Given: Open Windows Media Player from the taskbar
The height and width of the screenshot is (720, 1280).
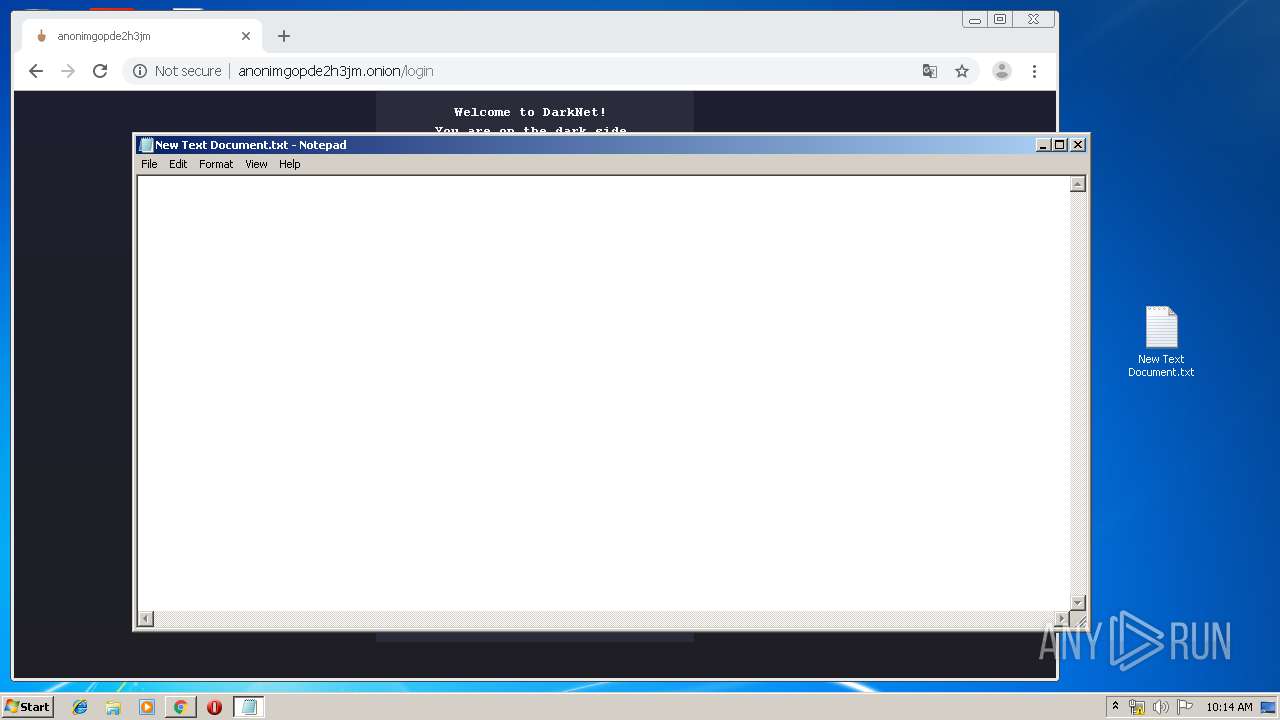Looking at the screenshot, I should [x=147, y=707].
